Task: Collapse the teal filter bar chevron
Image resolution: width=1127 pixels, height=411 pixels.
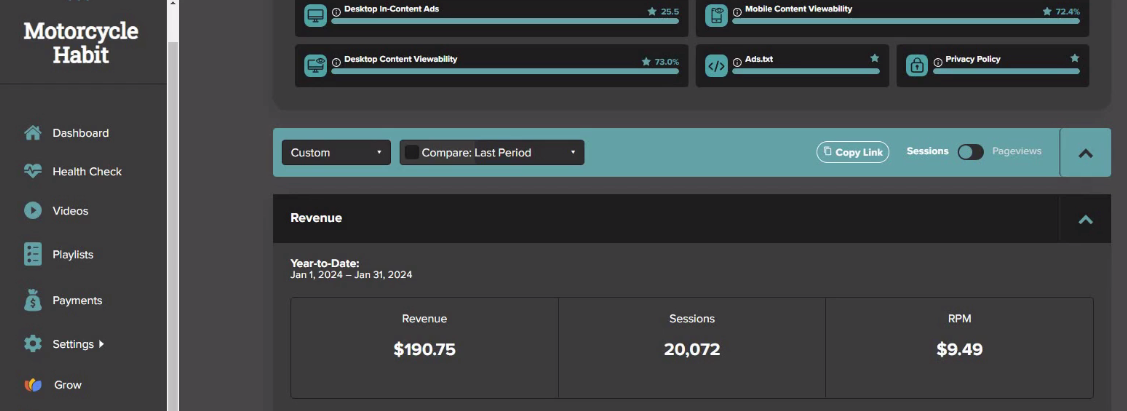Action: point(1085,152)
